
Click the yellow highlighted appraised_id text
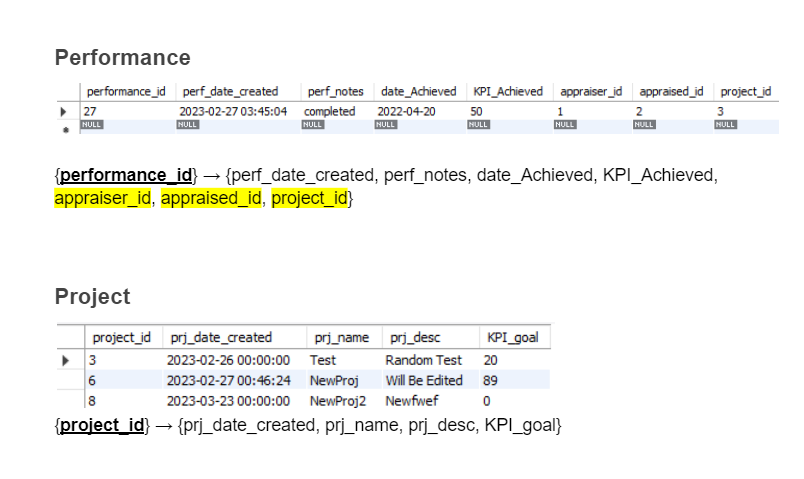(211, 198)
